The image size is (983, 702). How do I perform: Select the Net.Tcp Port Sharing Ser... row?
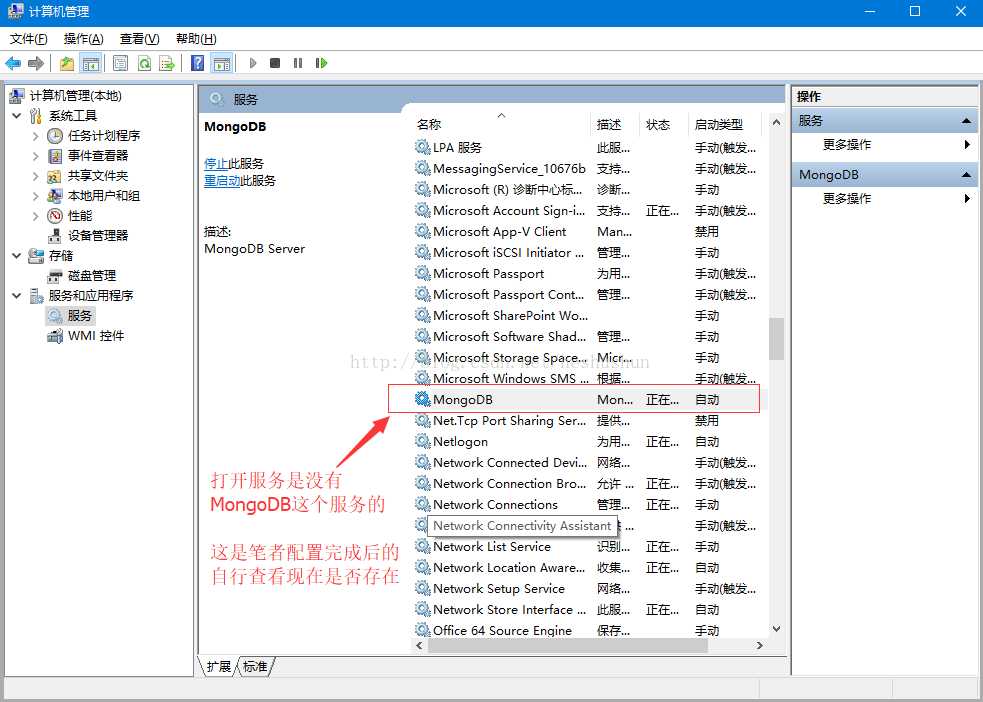pos(586,421)
